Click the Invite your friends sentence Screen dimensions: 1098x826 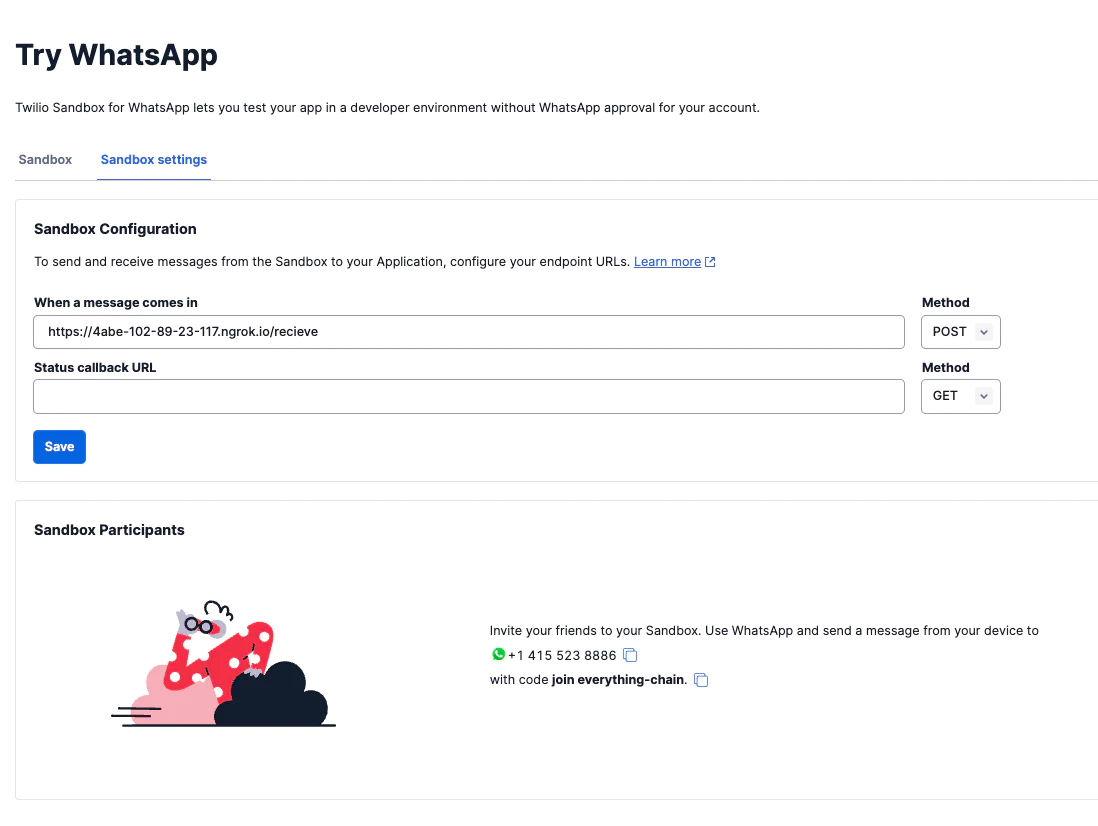[764, 631]
